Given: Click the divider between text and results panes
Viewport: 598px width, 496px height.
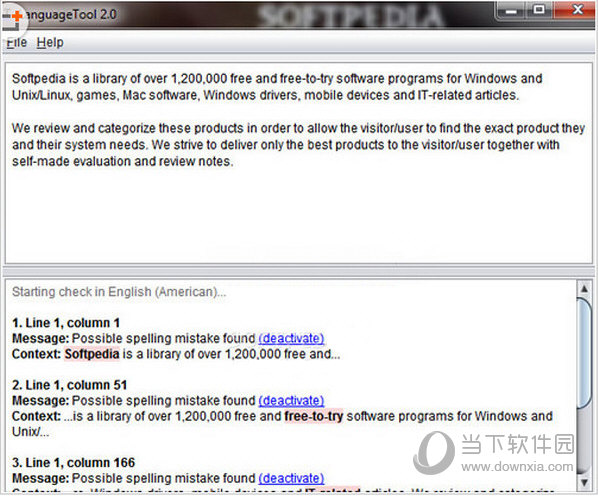Looking at the screenshot, I should 298,271.
